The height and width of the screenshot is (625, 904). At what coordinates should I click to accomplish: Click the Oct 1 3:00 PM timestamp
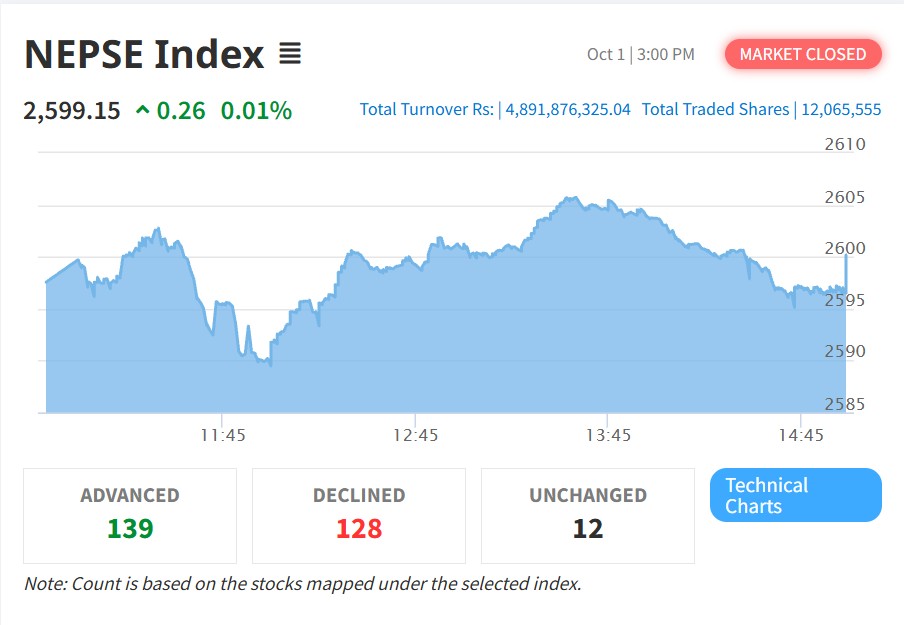coord(641,54)
